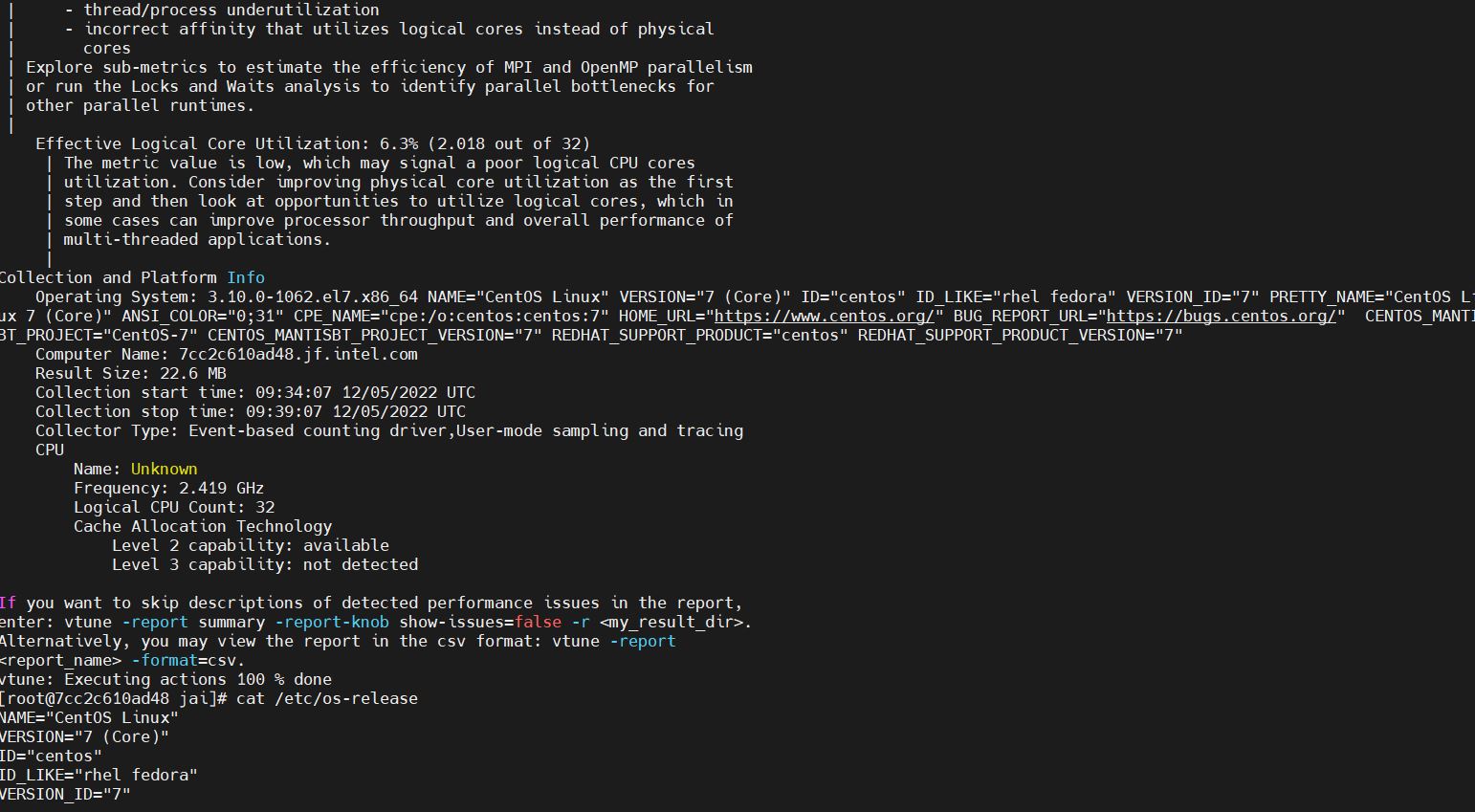This screenshot has width=1475, height=812.
Task: Click the magenta "If" word
Action: click(x=8, y=603)
